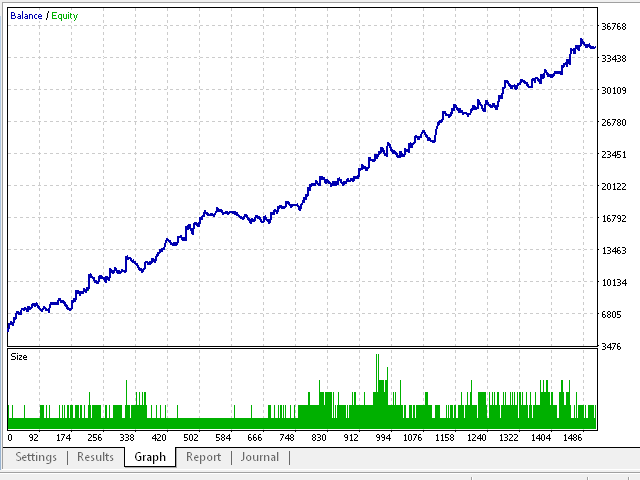Click the 748 x-axis label
640x480 pixels.
[x=287, y=438]
